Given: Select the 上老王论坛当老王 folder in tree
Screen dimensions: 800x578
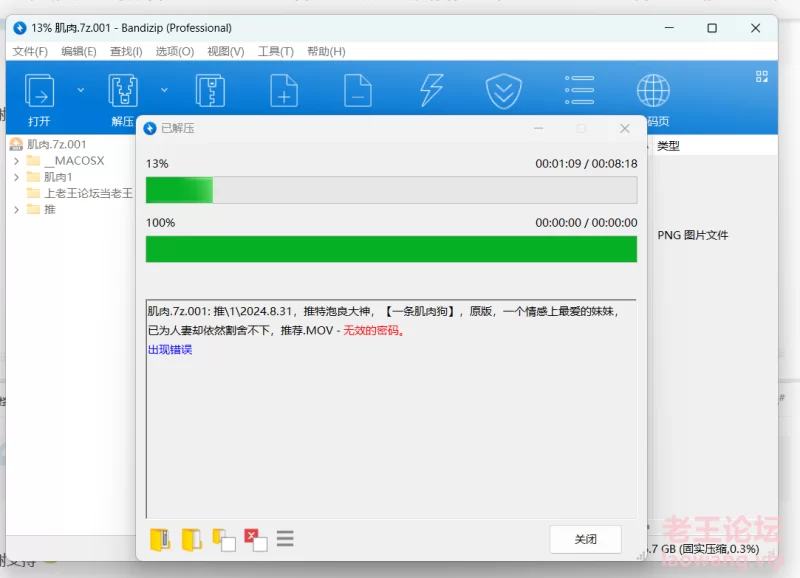Looking at the screenshot, I should [x=80, y=193].
